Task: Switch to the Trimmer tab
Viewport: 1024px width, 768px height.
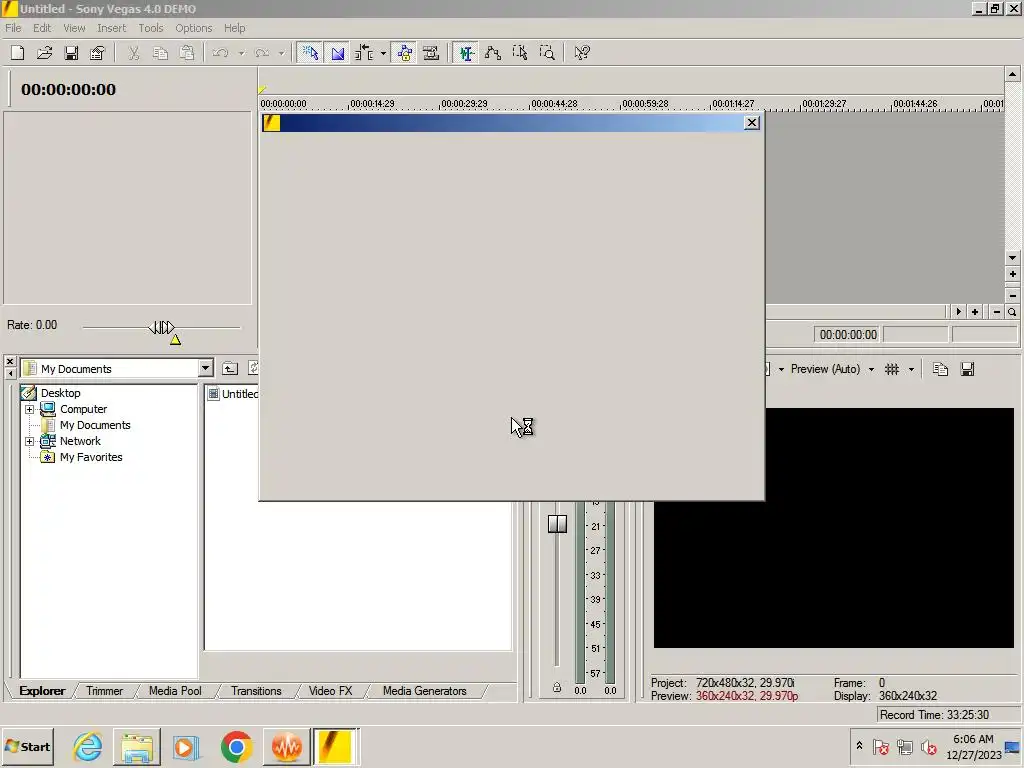Action: click(x=104, y=691)
